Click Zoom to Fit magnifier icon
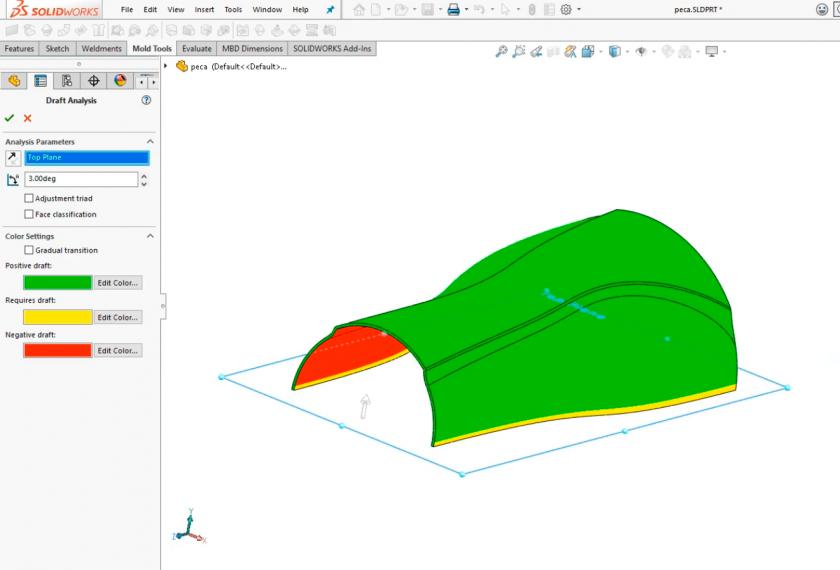This screenshot has width=840, height=570. (501, 51)
